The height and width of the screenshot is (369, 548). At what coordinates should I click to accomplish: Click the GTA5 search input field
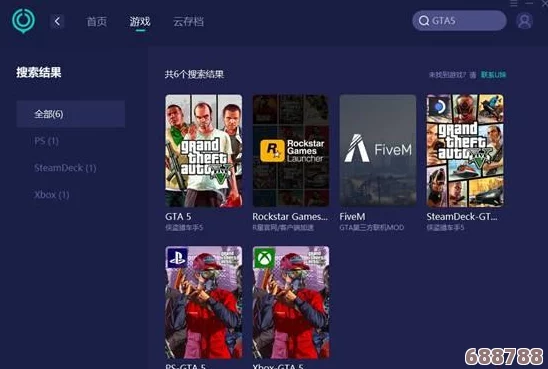coord(459,21)
